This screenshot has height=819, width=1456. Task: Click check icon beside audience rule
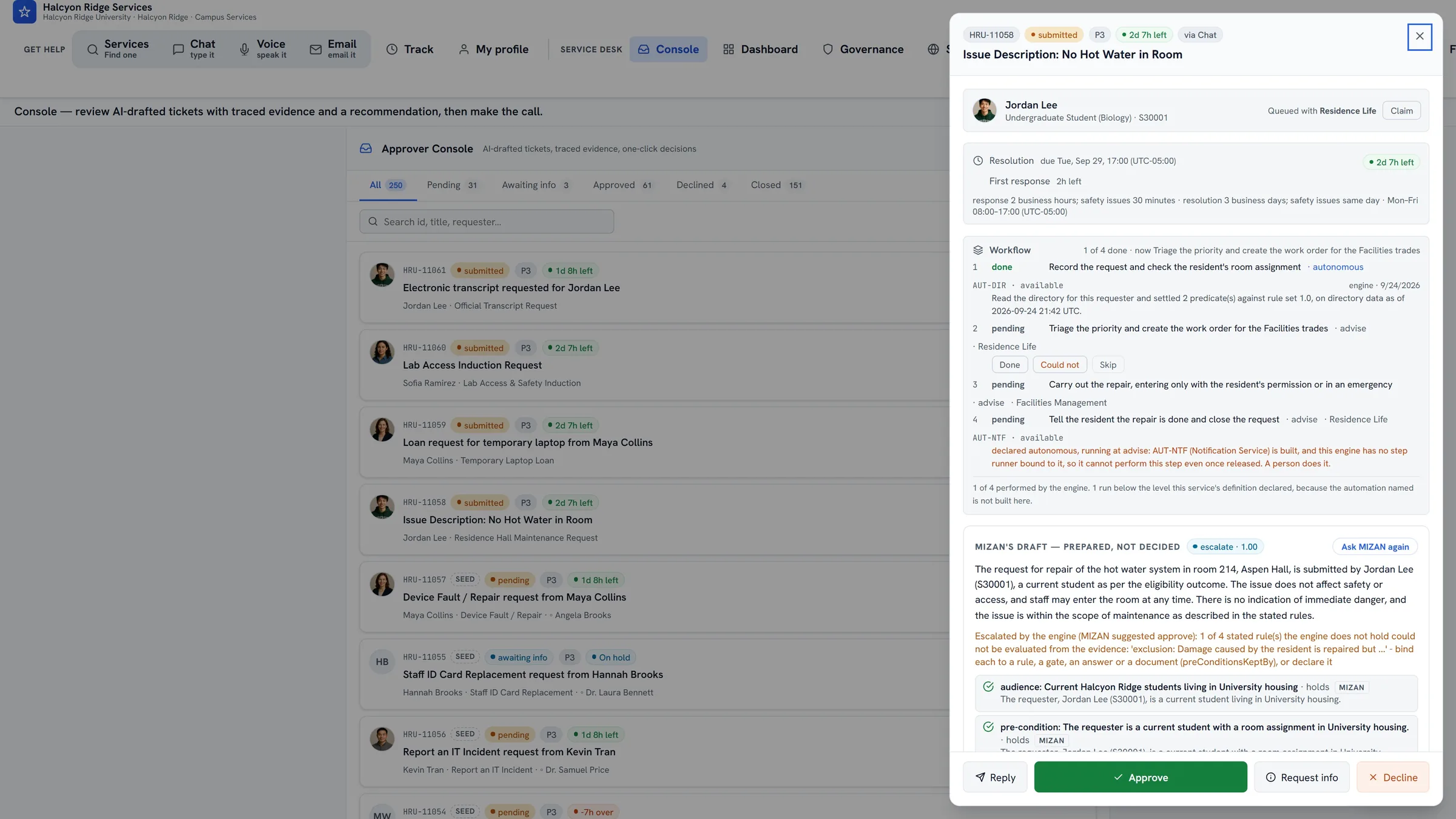(x=988, y=687)
